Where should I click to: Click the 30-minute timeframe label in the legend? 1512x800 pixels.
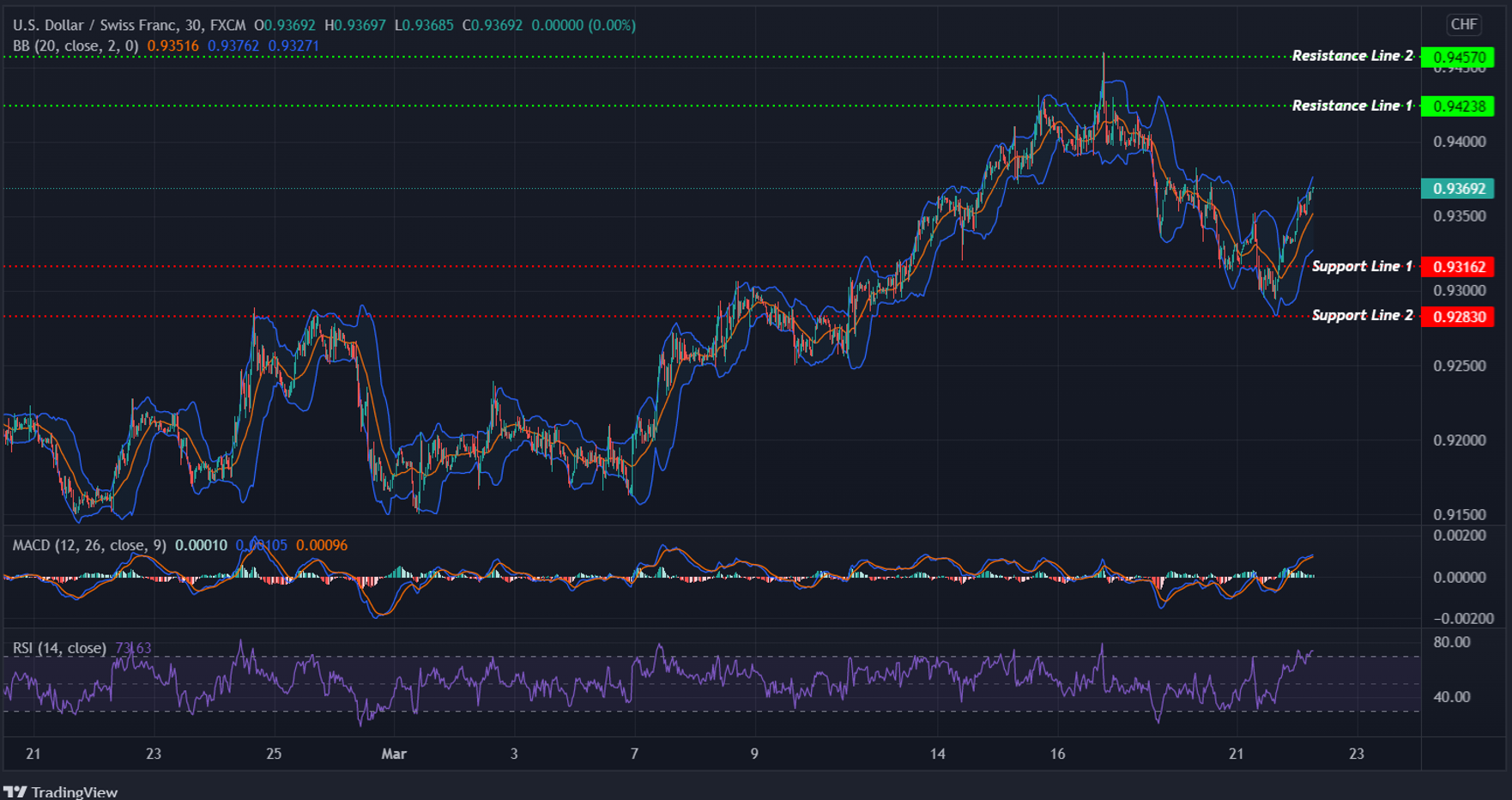tap(193, 25)
